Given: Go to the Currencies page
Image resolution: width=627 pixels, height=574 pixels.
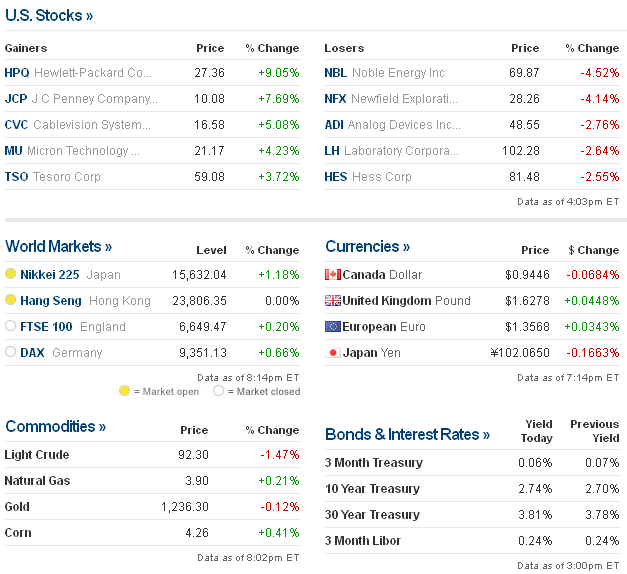Looking at the screenshot, I should tap(367, 246).
